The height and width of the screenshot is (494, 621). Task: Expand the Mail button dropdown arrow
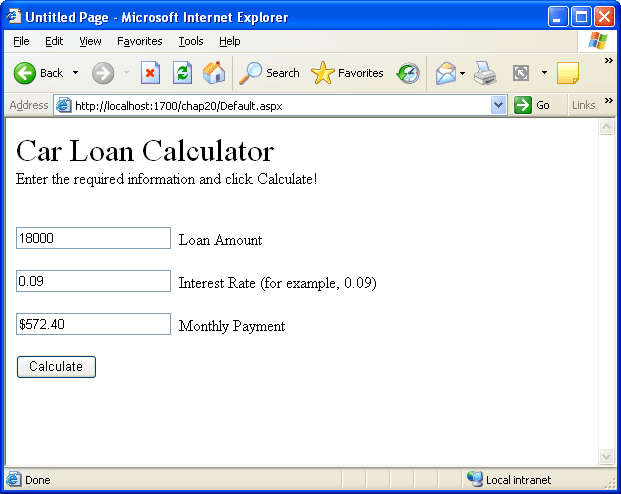[x=463, y=73]
